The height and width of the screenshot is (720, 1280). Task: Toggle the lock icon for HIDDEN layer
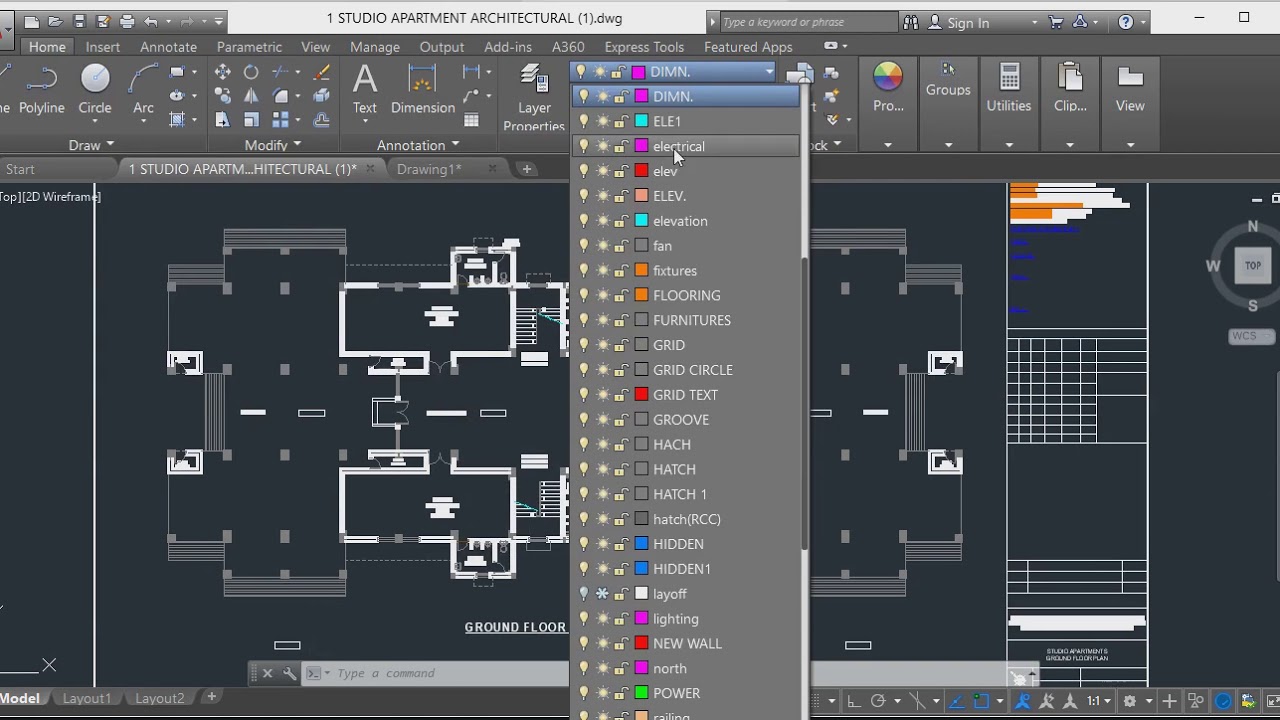coord(621,544)
